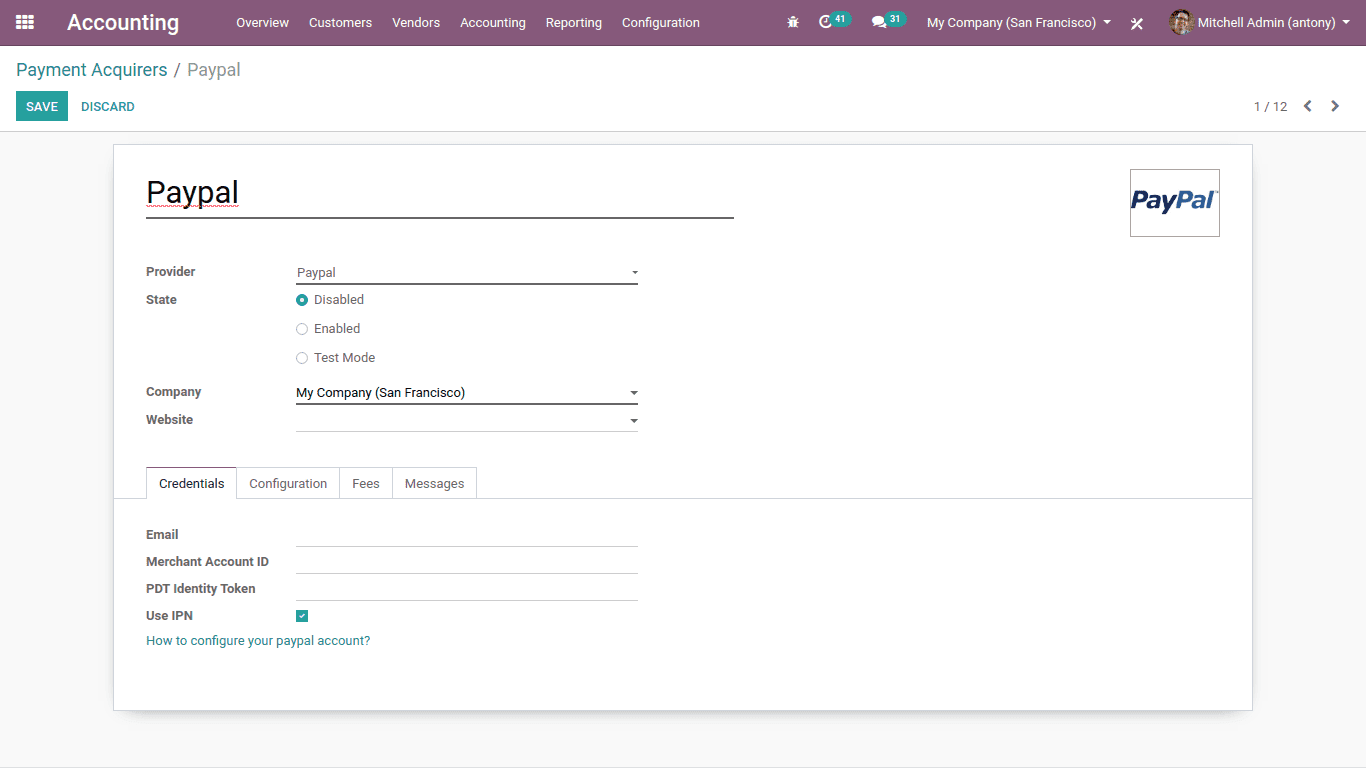The image size is (1366, 768).
Task: Open the top Configuration menu
Action: click(661, 22)
